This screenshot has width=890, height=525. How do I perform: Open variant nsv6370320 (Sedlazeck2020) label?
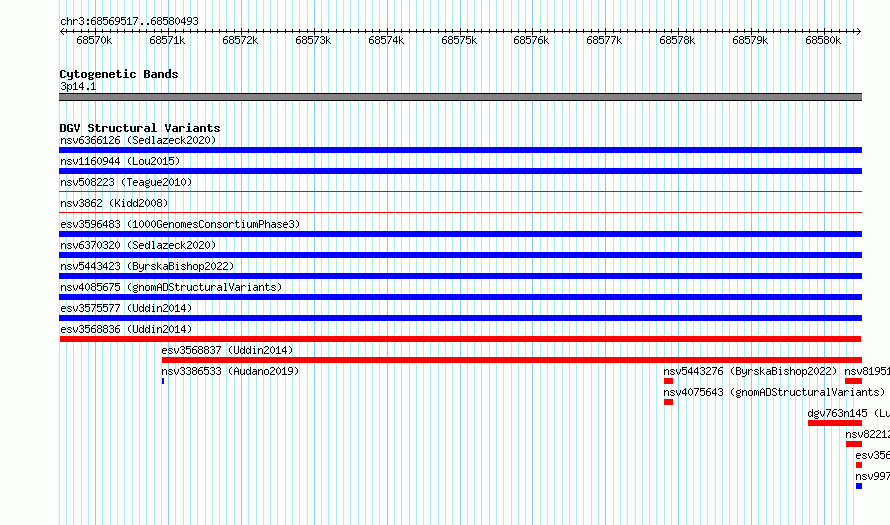pos(138,245)
